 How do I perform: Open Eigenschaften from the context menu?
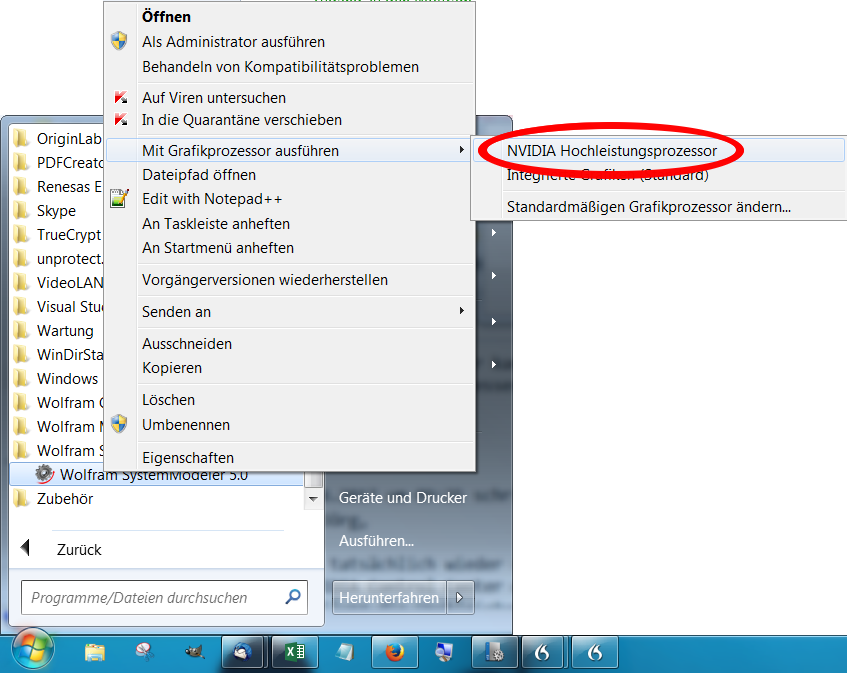point(188,457)
